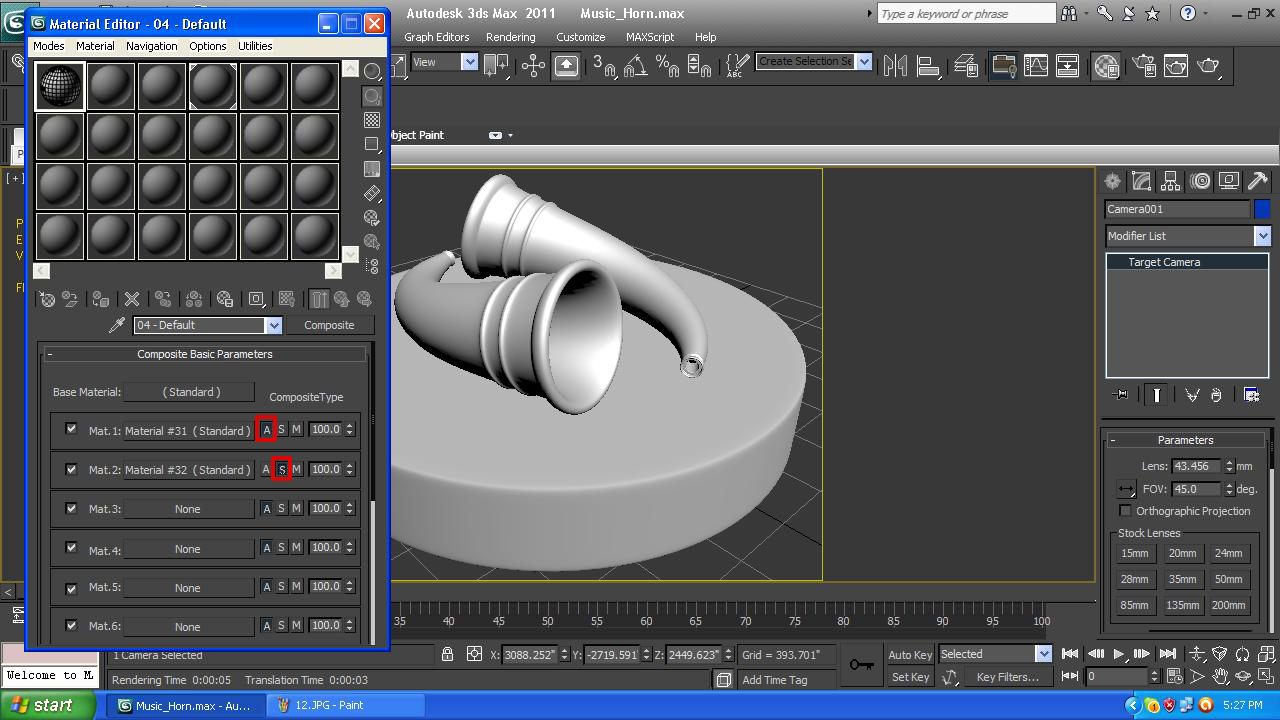Viewport: 1280px width, 720px height.
Task: Open the 04 - Default material name dropdown
Action: point(274,325)
